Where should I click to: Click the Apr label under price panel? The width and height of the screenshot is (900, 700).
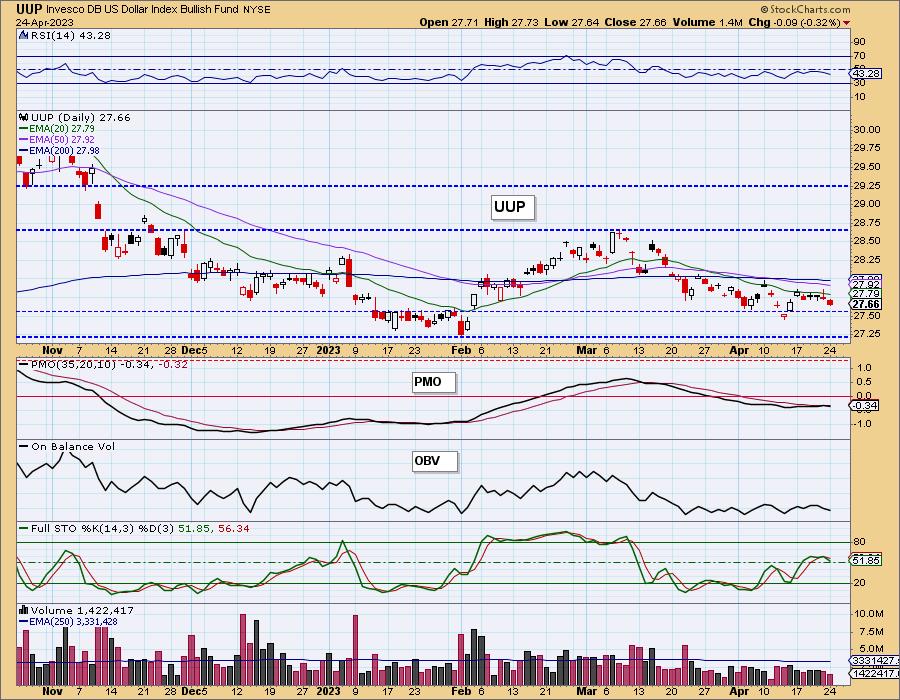coord(739,350)
